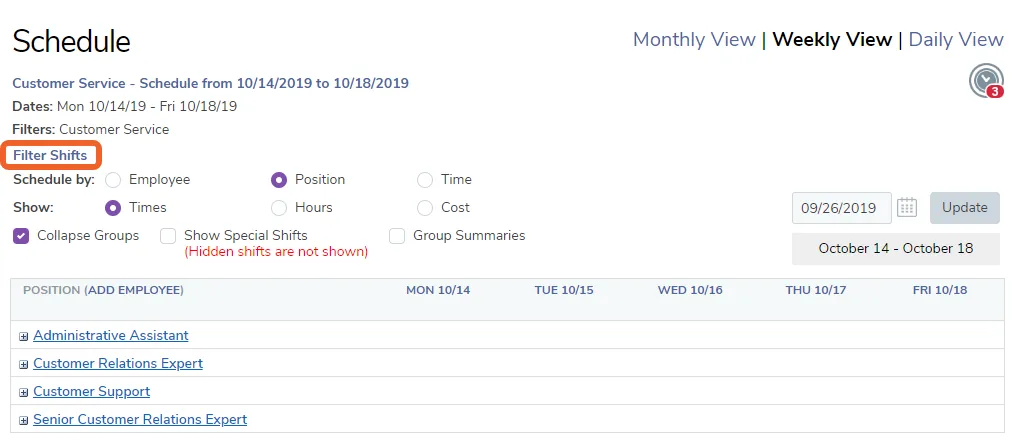Check the Show Special Shifts checkbox

pyautogui.click(x=168, y=236)
